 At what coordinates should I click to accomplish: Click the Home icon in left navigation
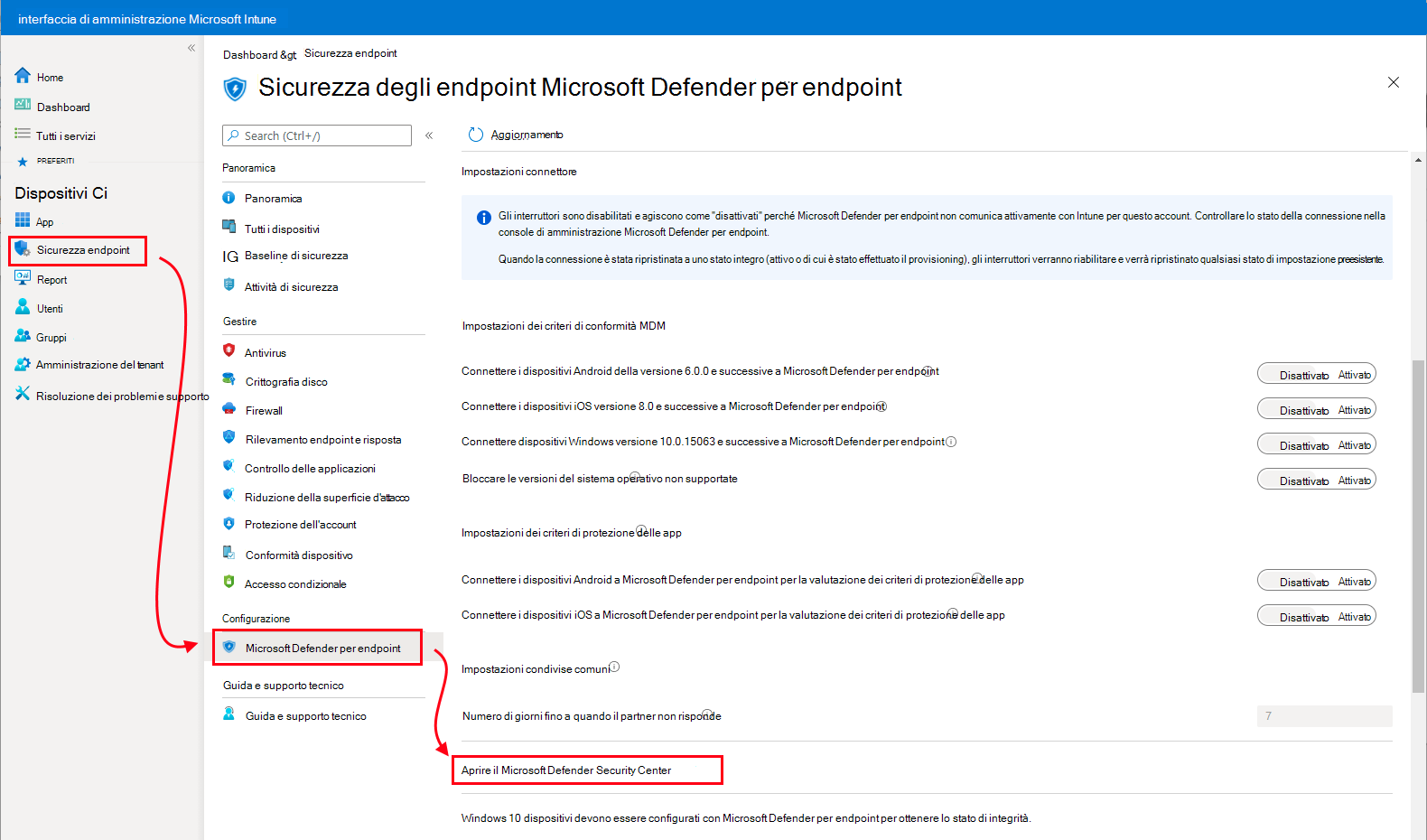point(23,76)
